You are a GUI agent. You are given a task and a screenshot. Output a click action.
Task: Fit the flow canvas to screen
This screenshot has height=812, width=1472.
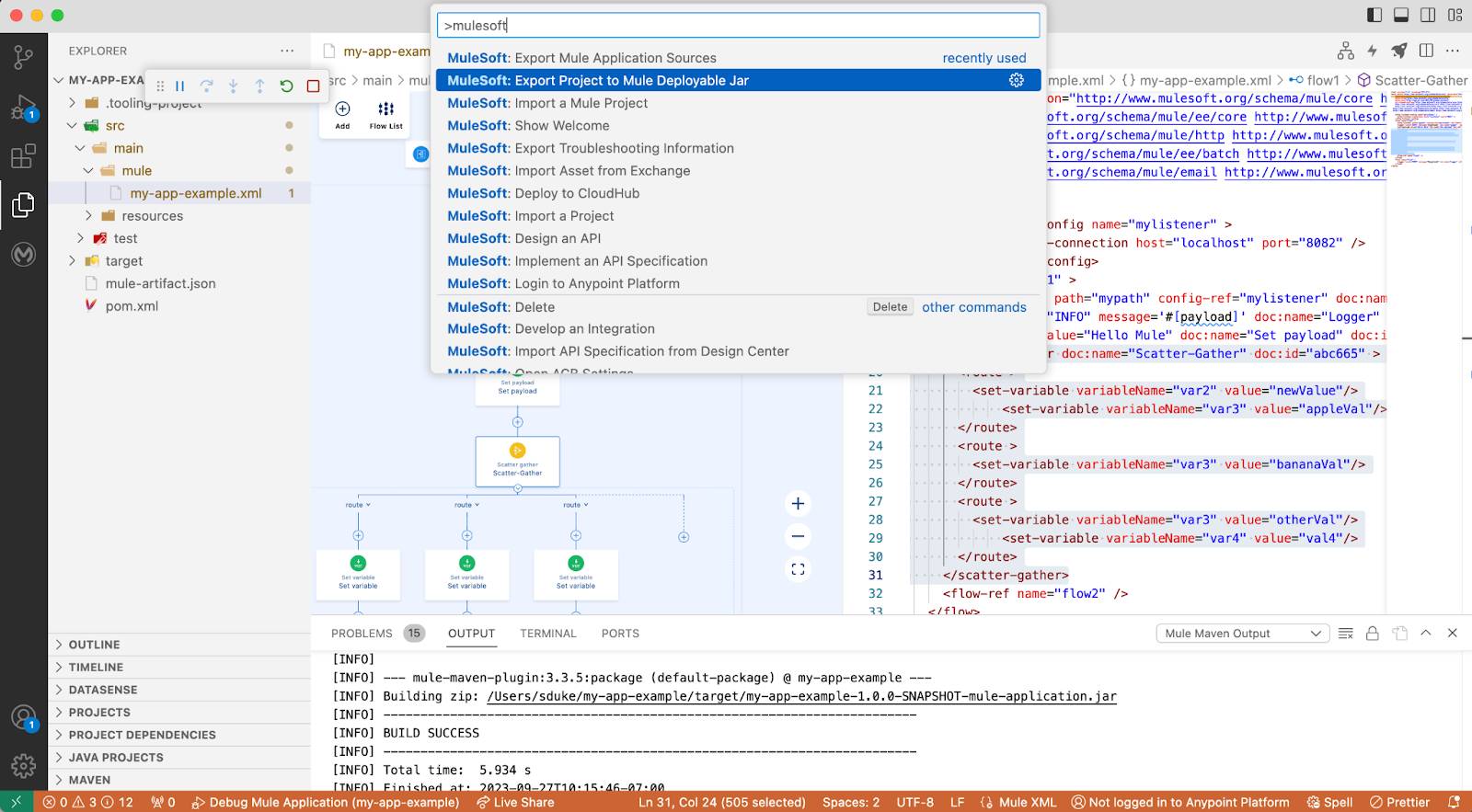coord(798,569)
